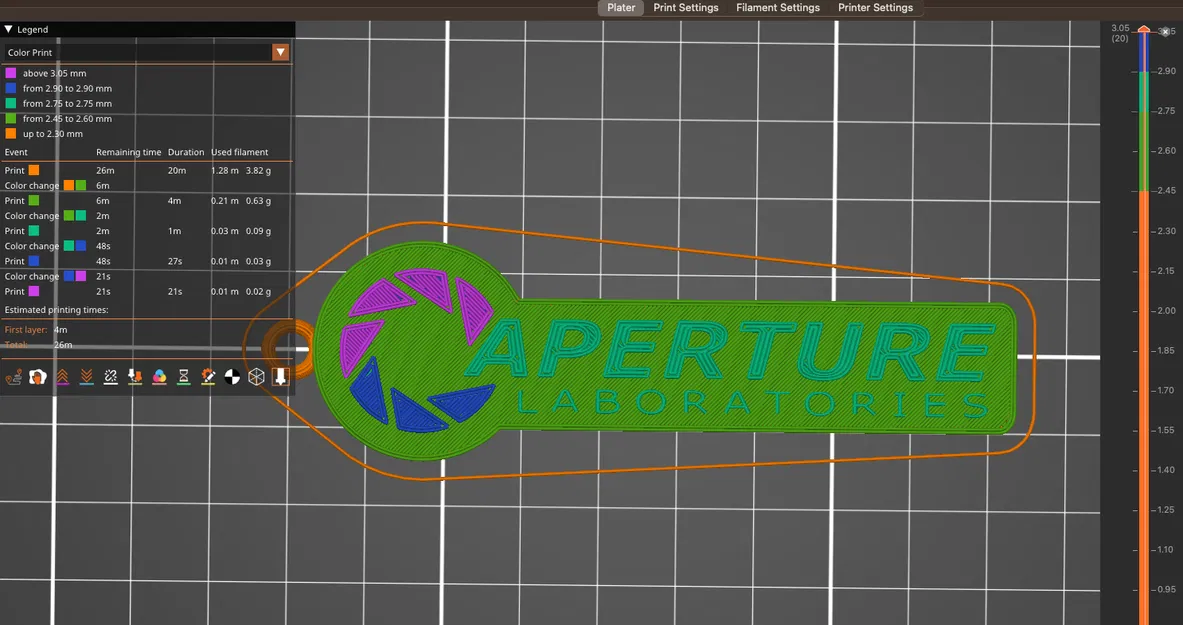
Task: Toggle Travel moves visibility icon
Action: (x=14, y=377)
